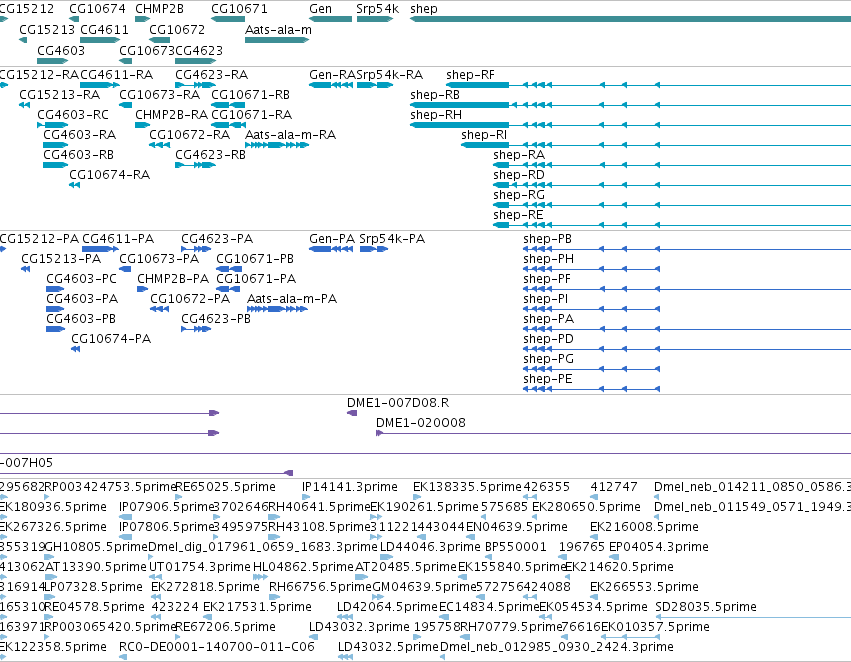Click EST LD42064.5prime

tap(387, 607)
